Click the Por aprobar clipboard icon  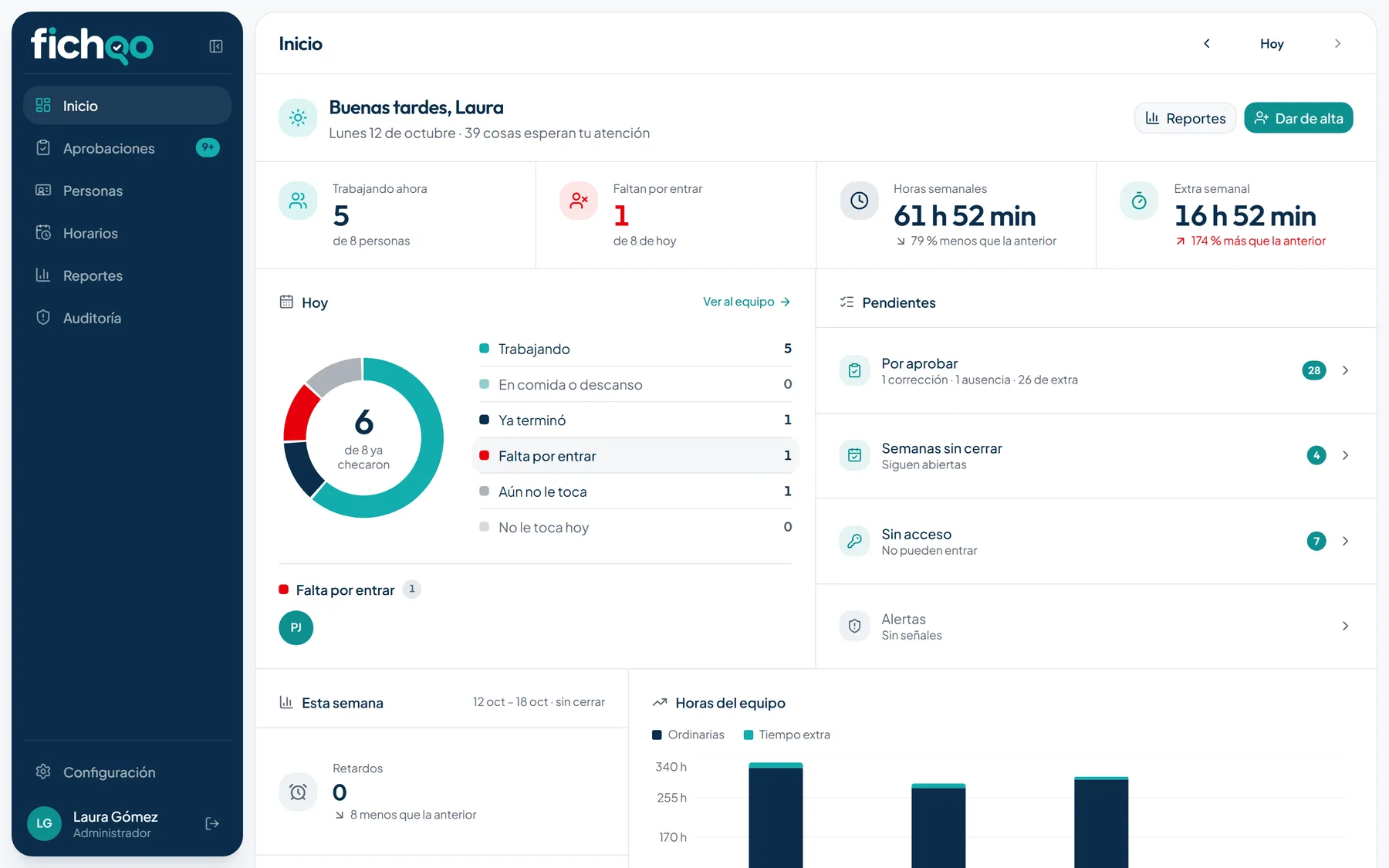854,370
